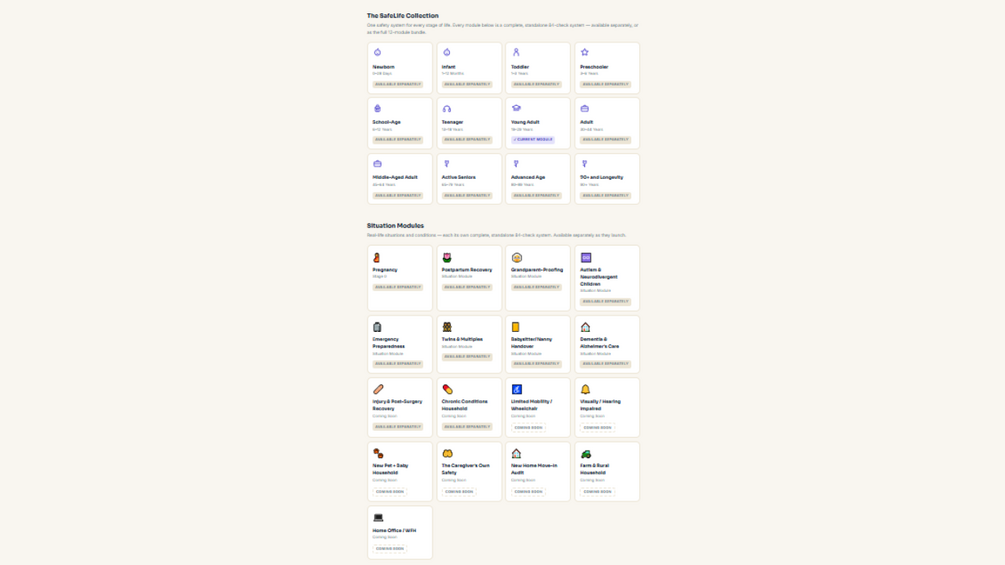Image resolution: width=1005 pixels, height=565 pixels.
Task: Click Coming Soon badge on Farm & Rural Household
Action: pos(597,491)
